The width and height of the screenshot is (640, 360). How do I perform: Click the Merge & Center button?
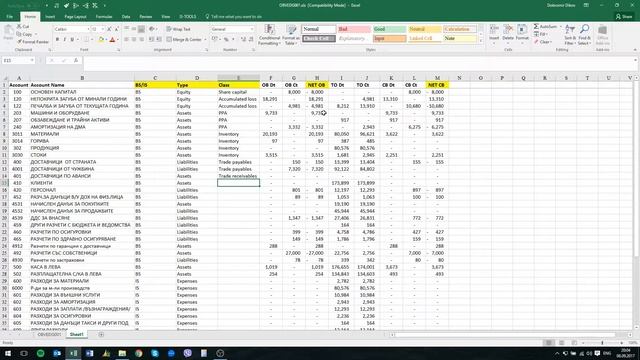[x=184, y=40]
